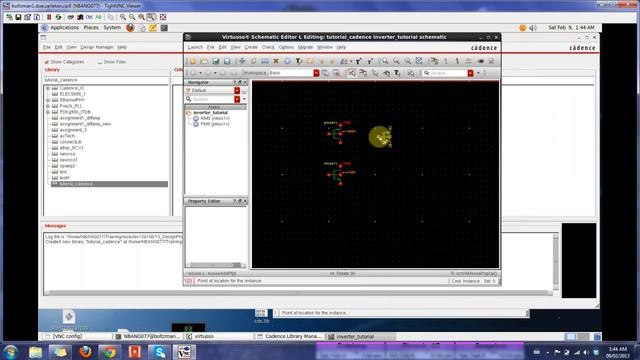
Task: Click the Navigator search field
Action: click(x=213, y=99)
